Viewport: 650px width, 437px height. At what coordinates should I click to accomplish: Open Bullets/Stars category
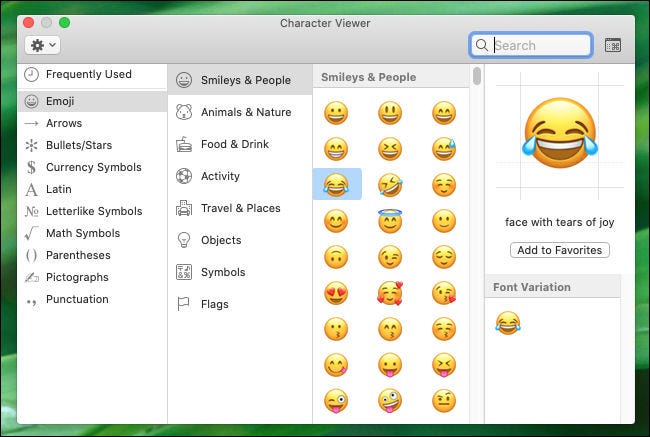(x=92, y=145)
